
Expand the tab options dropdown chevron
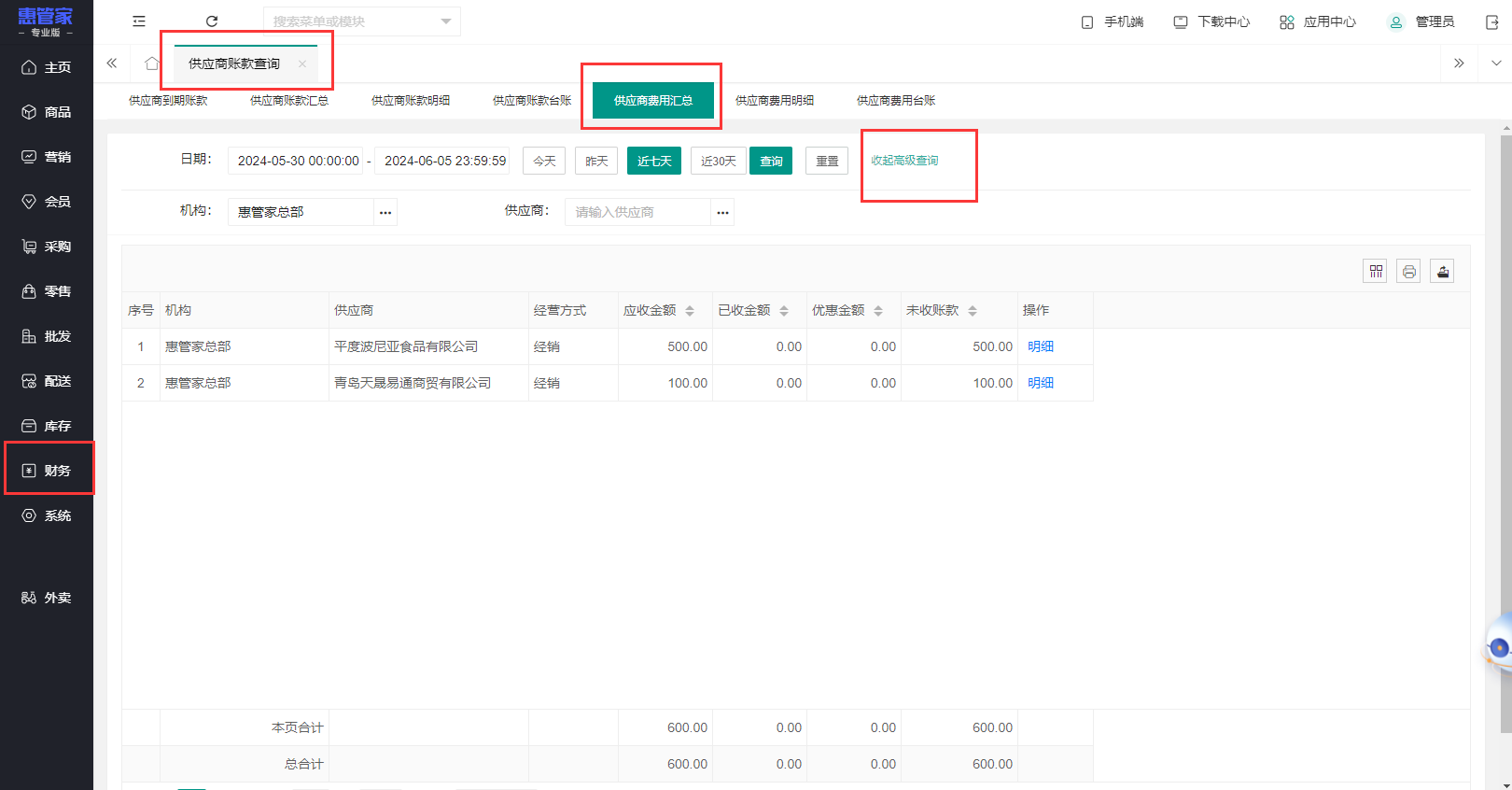click(1496, 63)
